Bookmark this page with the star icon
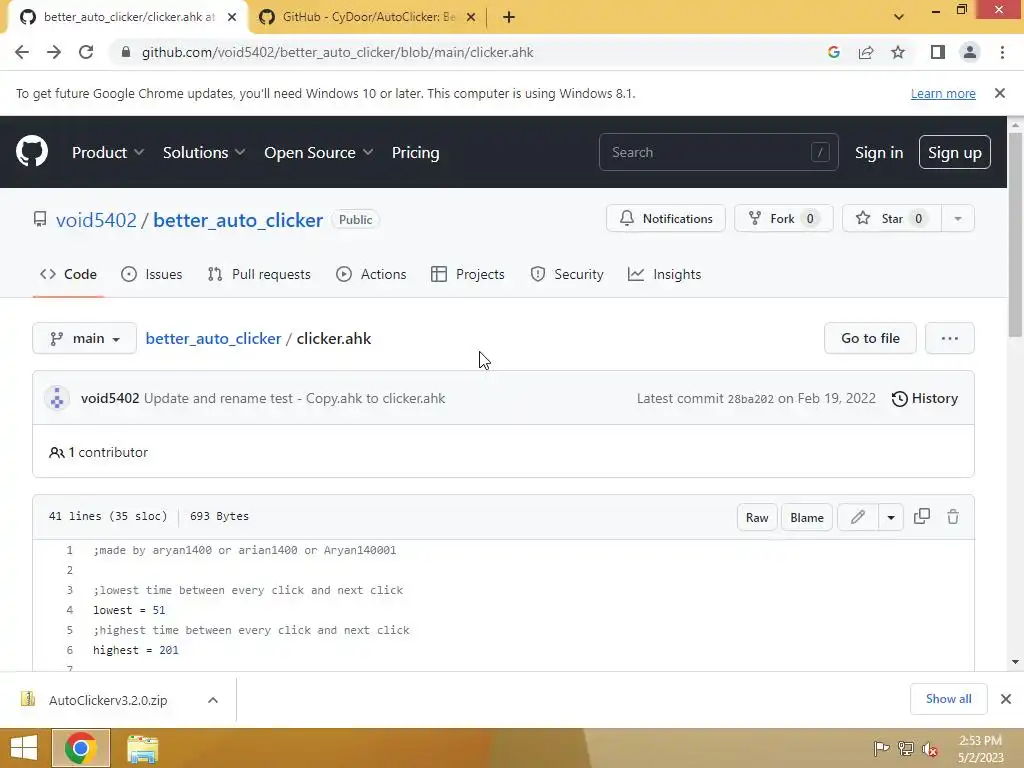Viewport: 1024px width, 768px height. (898, 52)
